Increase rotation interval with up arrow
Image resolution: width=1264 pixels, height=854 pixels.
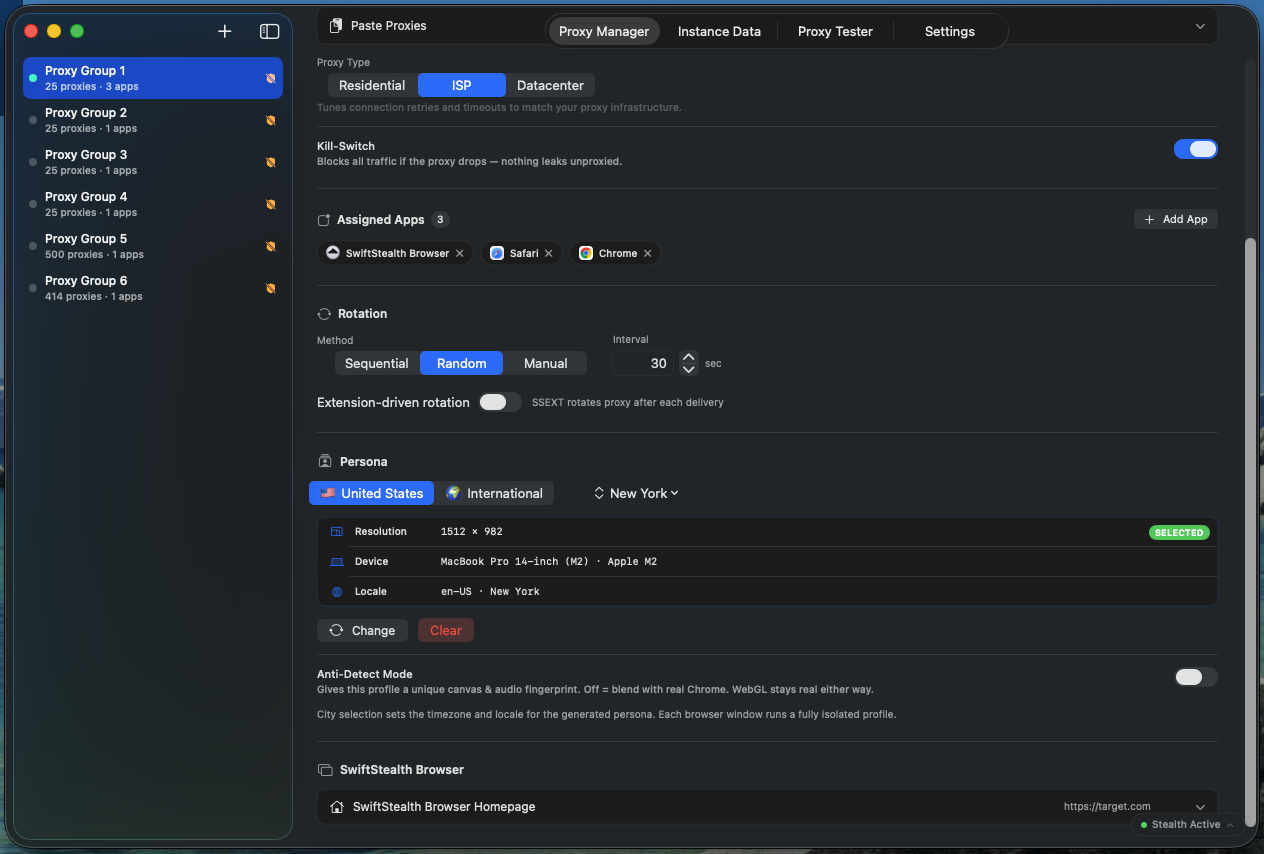[x=688, y=357]
